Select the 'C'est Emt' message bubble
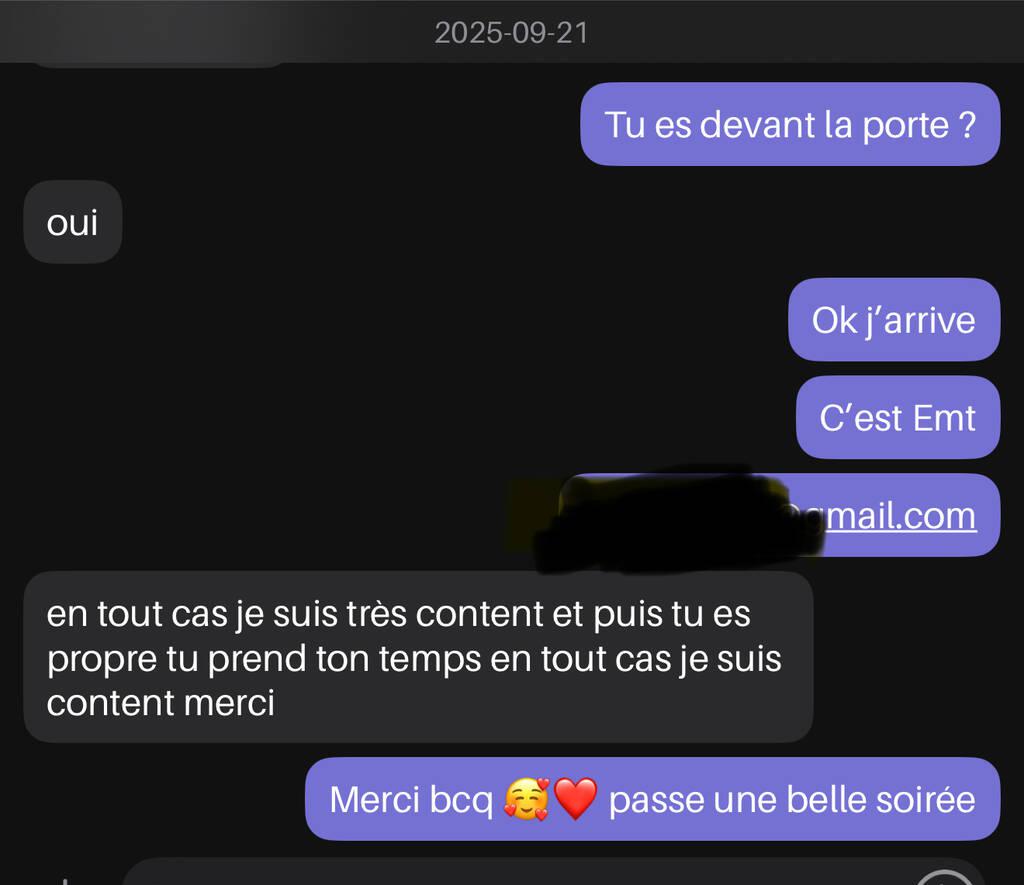1024x885 pixels. [x=898, y=417]
